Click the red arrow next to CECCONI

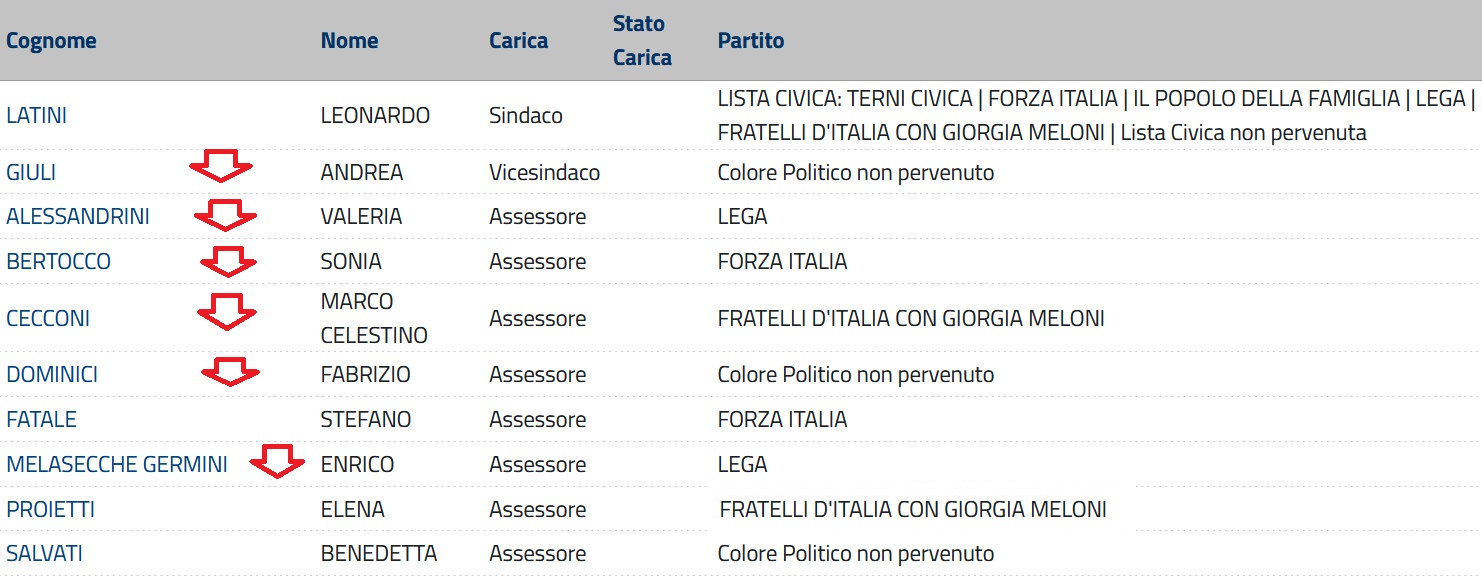pos(227,311)
